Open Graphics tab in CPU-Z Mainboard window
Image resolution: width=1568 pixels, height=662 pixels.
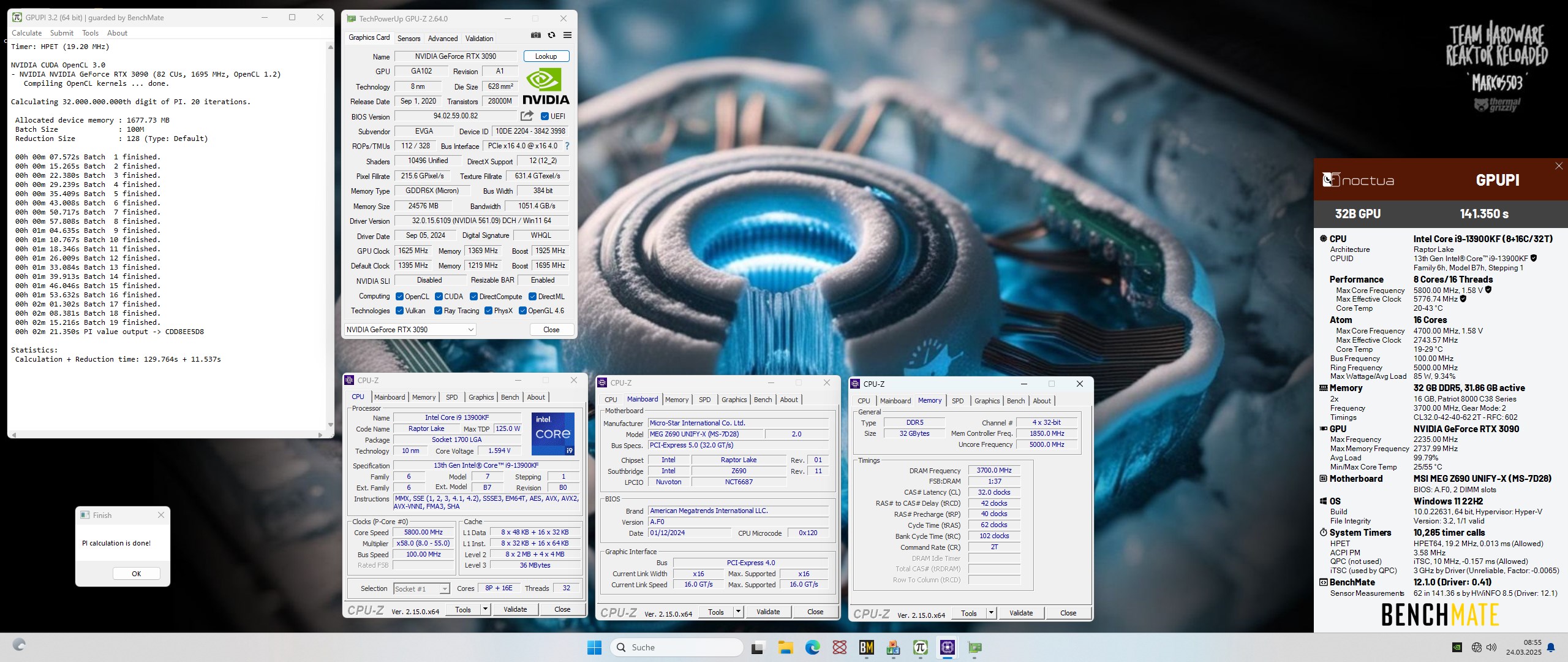(x=734, y=400)
